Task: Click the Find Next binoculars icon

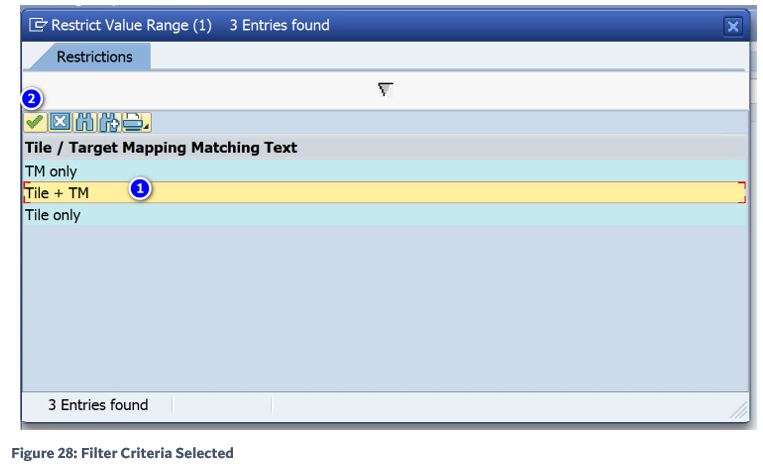Action: pos(107,123)
